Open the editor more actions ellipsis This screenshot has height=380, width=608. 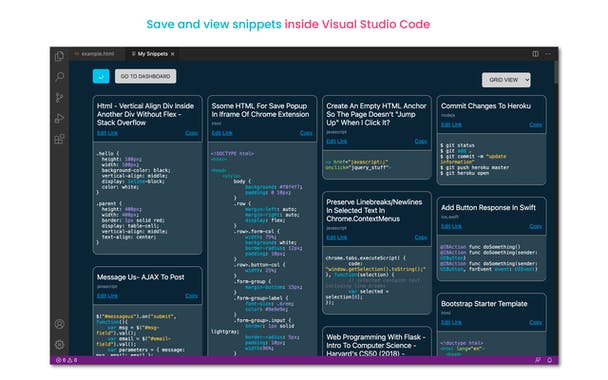coord(548,54)
